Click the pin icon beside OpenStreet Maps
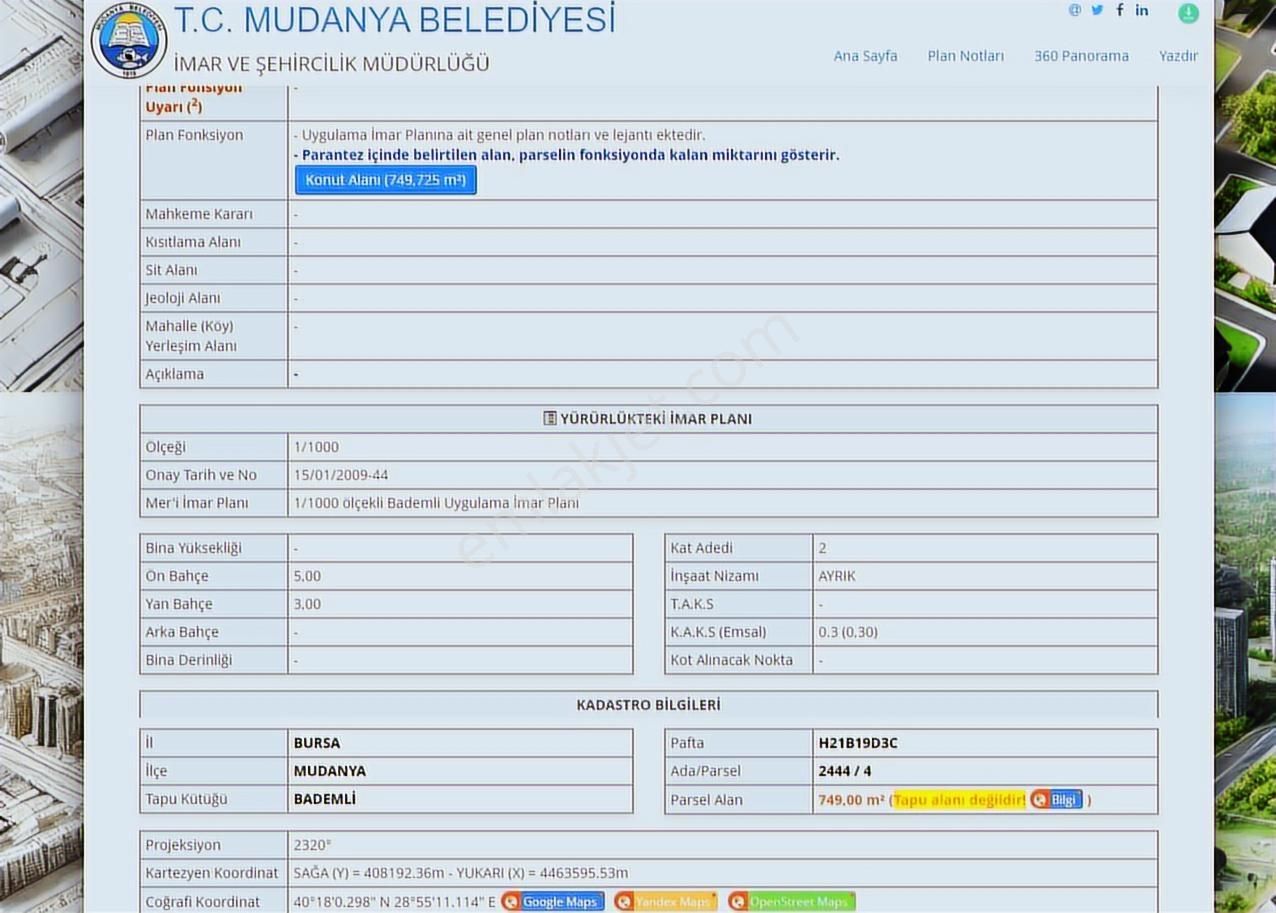The image size is (1276, 913). [x=738, y=901]
